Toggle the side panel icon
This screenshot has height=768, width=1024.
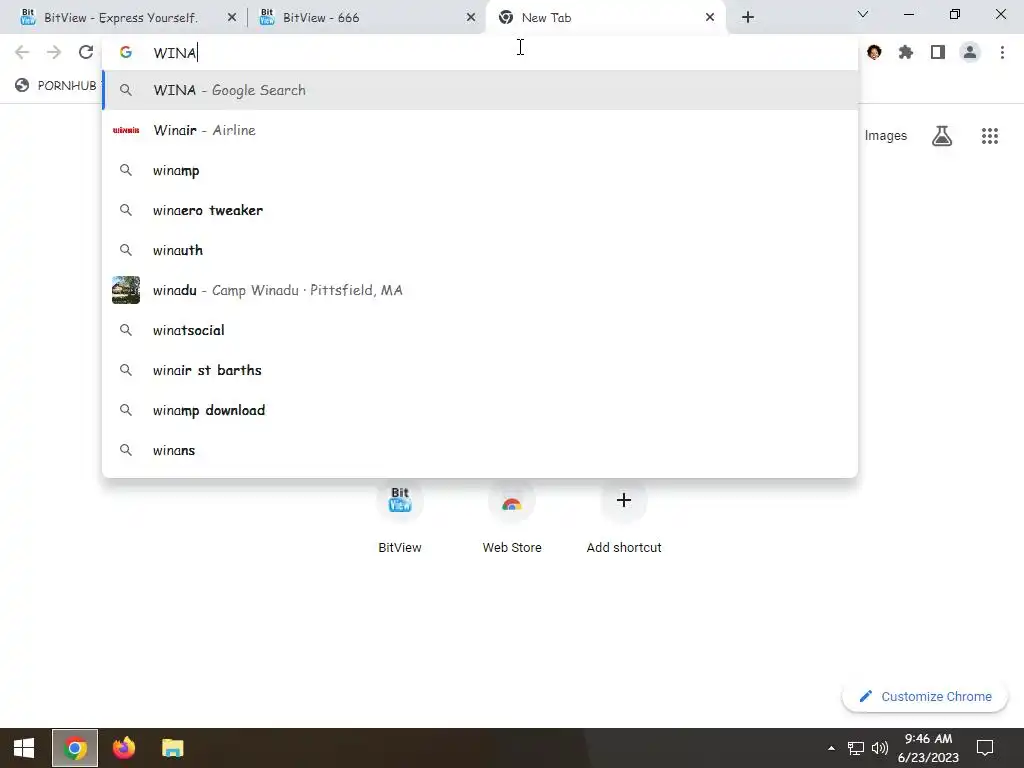pos(938,52)
